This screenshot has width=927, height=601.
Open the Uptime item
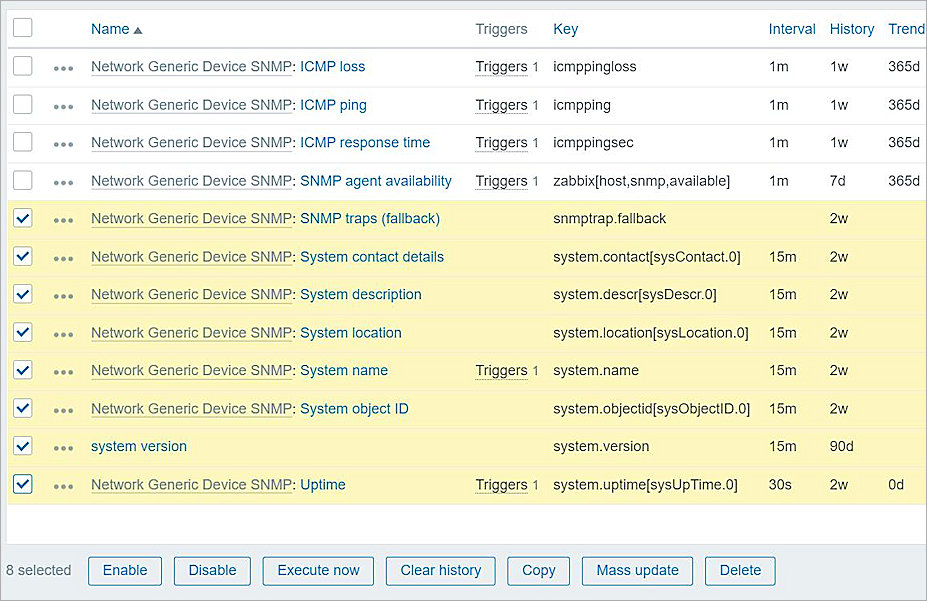click(x=323, y=485)
